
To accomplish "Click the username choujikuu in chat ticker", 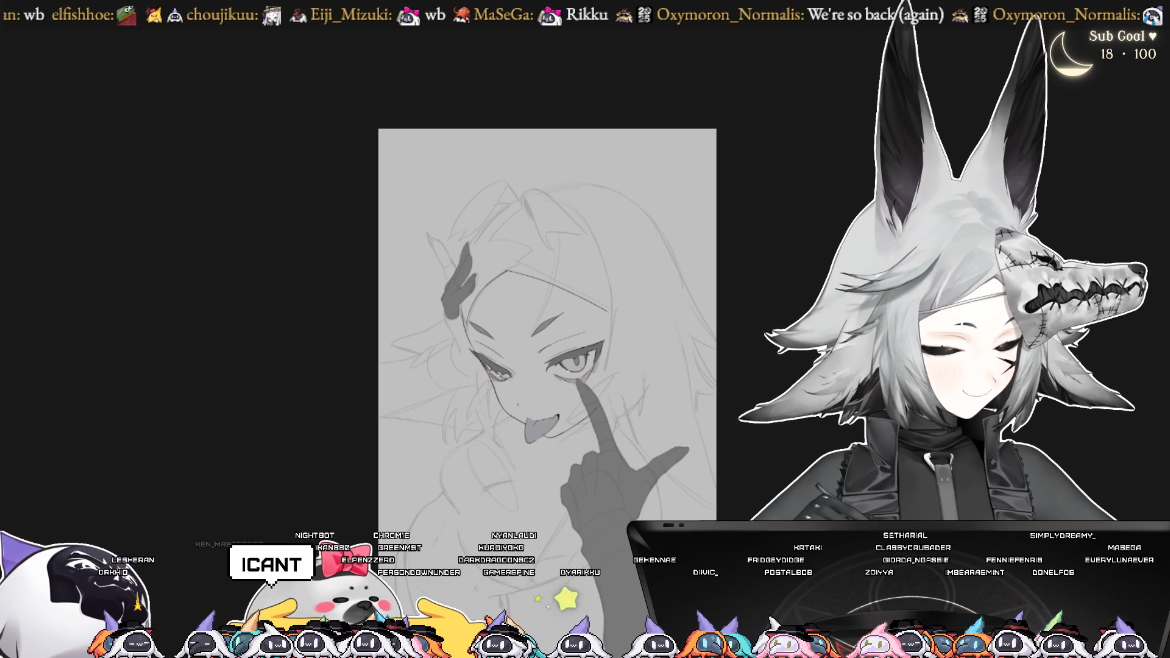I will 222,14.
